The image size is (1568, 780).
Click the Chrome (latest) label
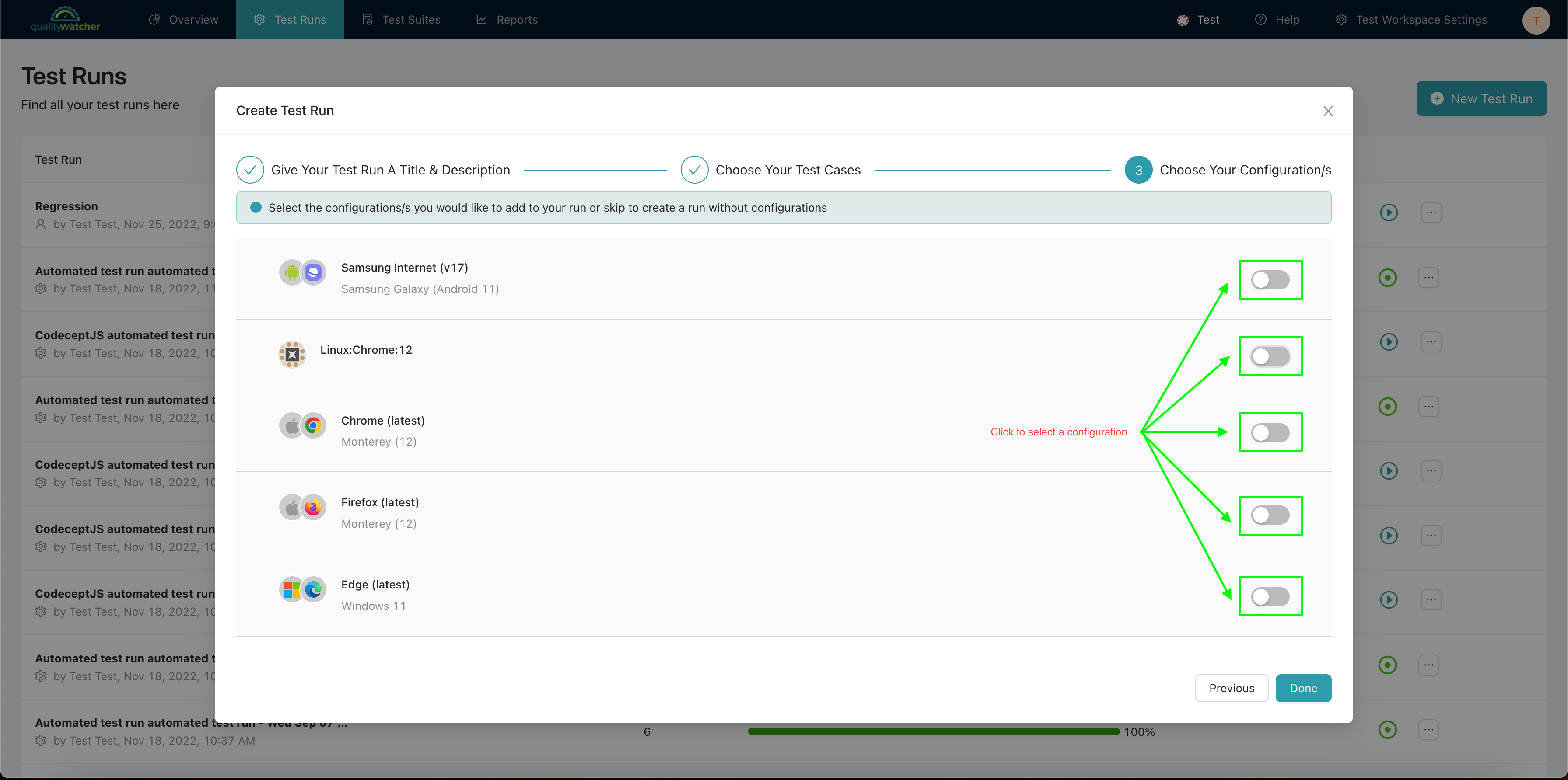(x=383, y=421)
